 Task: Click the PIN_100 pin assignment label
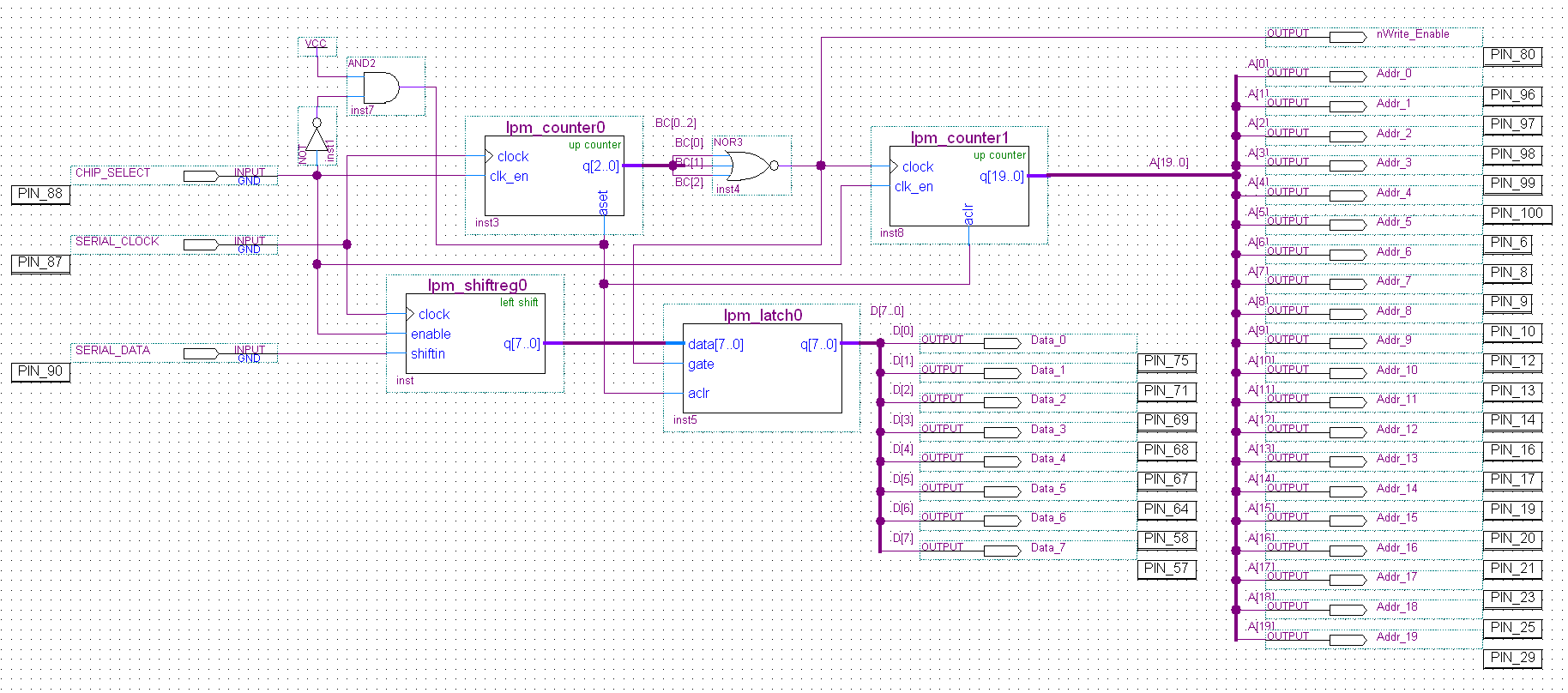point(1517,214)
